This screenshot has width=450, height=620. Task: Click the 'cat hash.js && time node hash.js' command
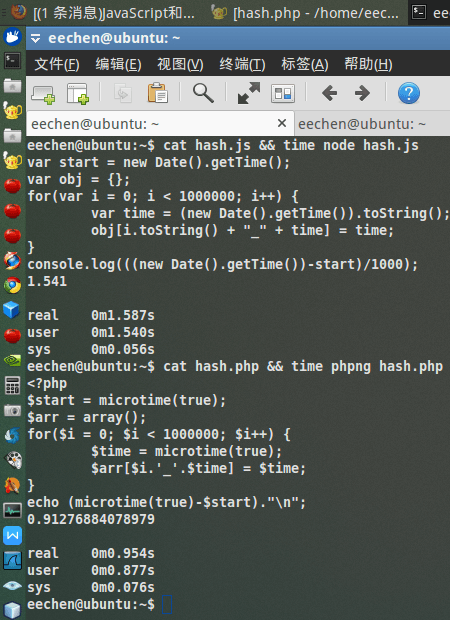coord(291,145)
